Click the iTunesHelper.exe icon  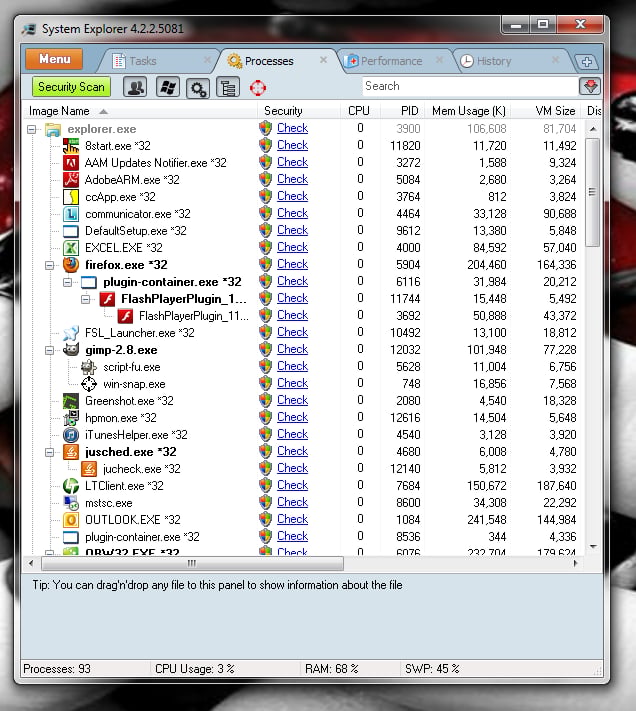click(x=71, y=435)
